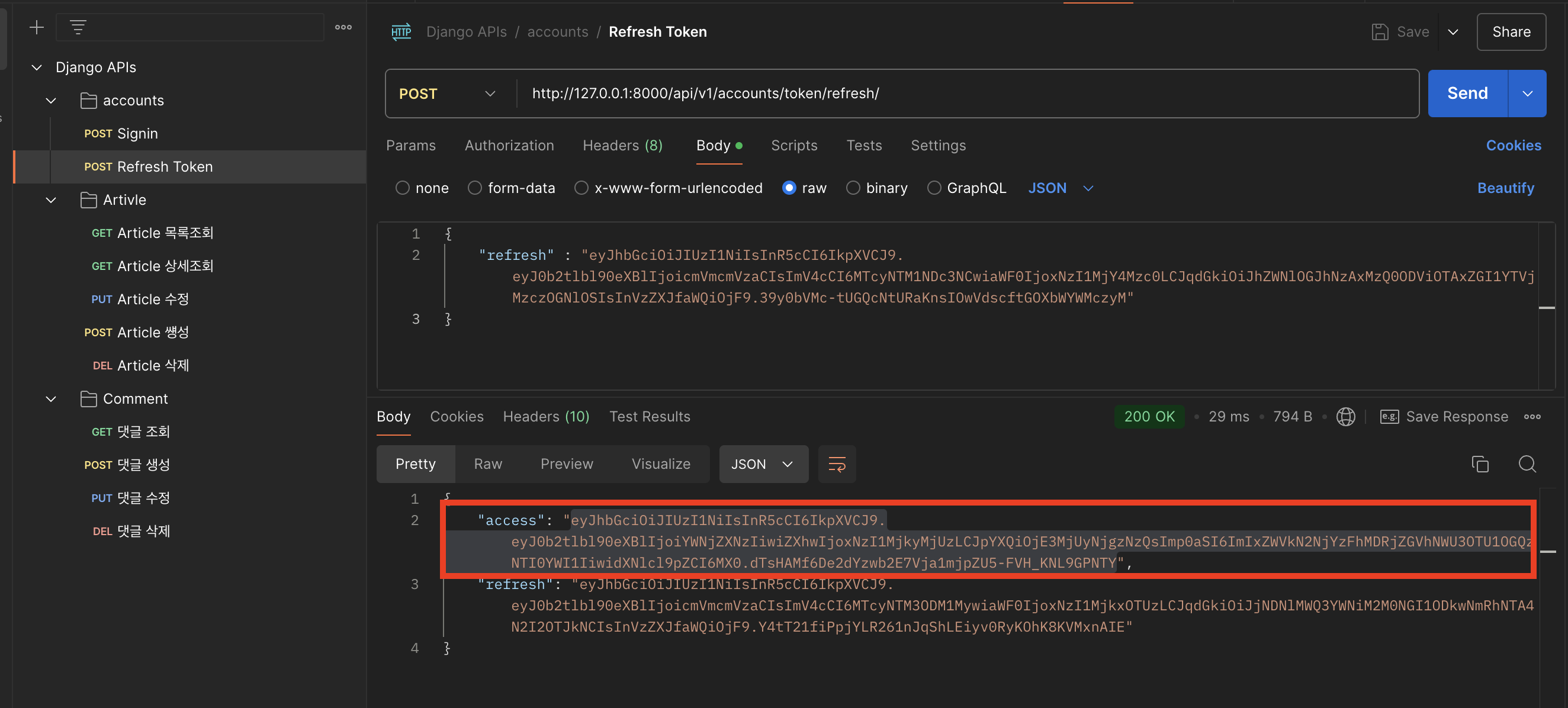The image size is (1568, 708).
Task: Open the POST method dropdown
Action: click(x=448, y=94)
